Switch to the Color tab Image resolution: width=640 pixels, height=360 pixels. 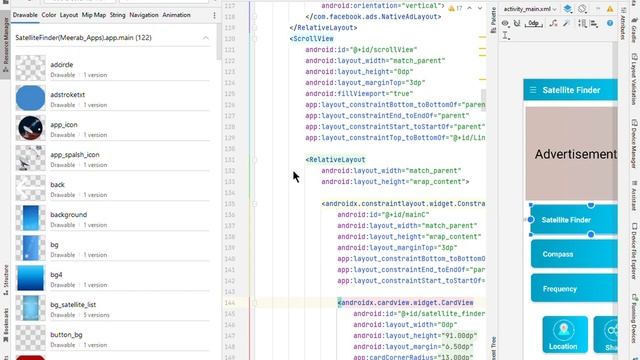[49, 15]
